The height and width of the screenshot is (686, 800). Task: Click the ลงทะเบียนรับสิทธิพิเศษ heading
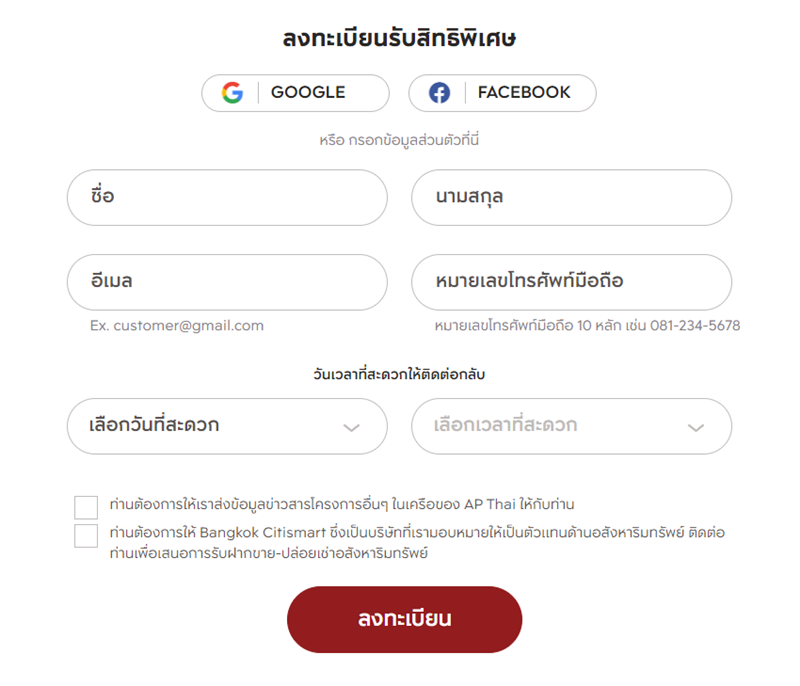[399, 40]
